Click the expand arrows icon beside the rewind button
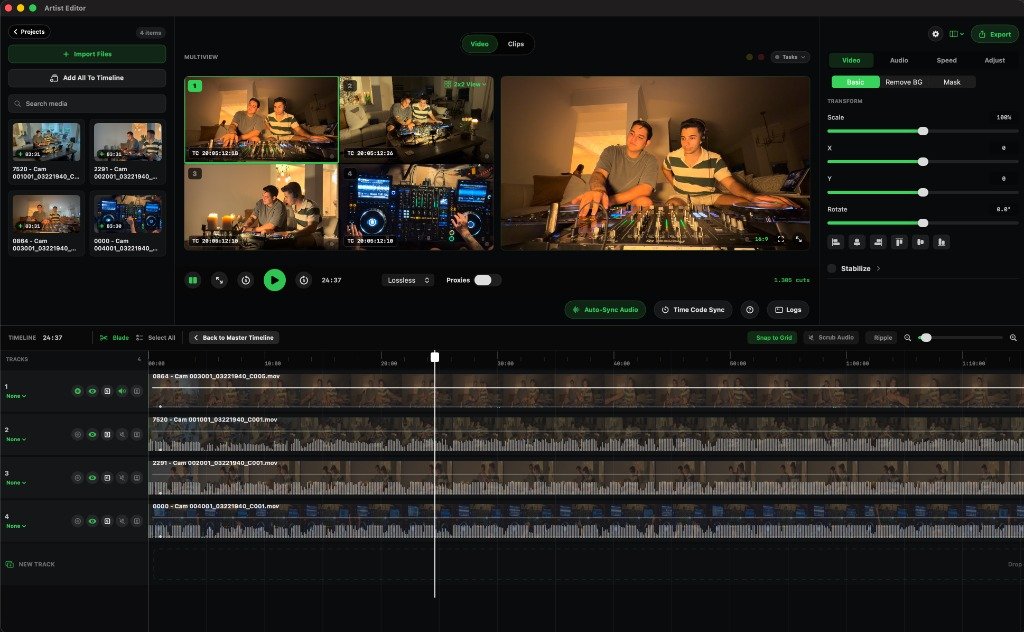This screenshot has height=632, width=1024. point(219,280)
